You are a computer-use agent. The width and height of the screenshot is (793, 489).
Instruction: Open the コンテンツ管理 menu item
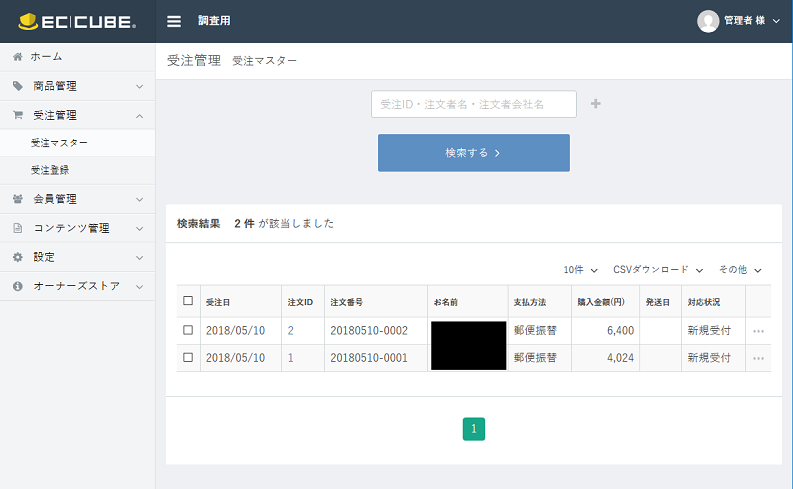[77, 228]
